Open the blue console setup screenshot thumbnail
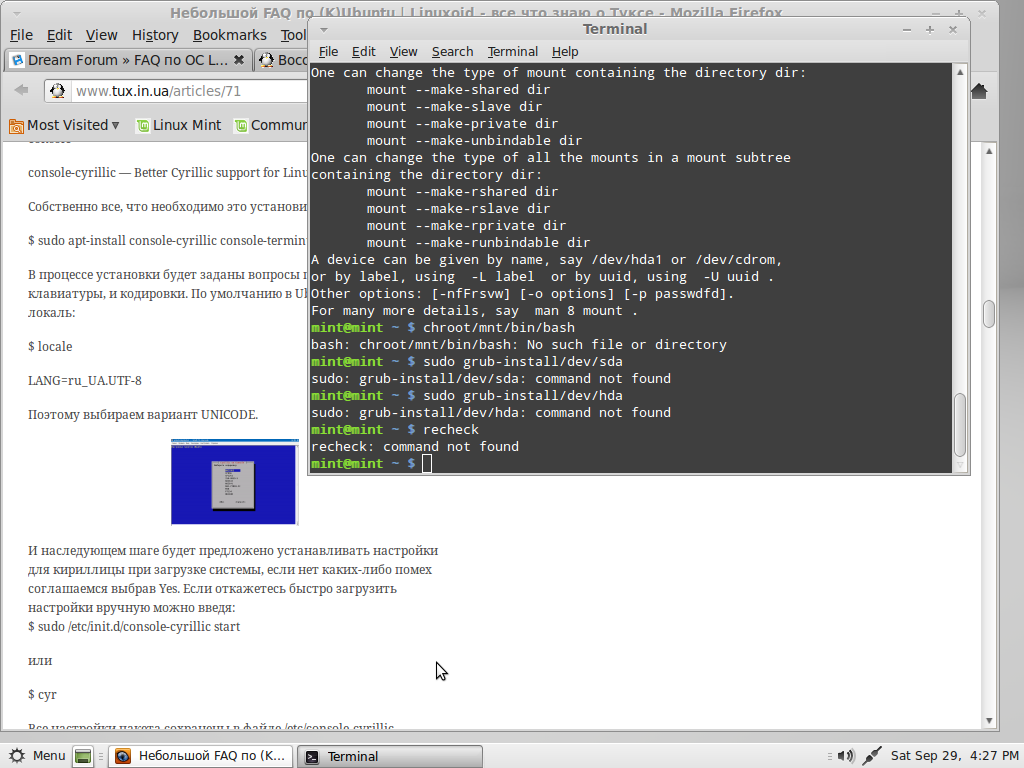1024x768 pixels. point(234,482)
